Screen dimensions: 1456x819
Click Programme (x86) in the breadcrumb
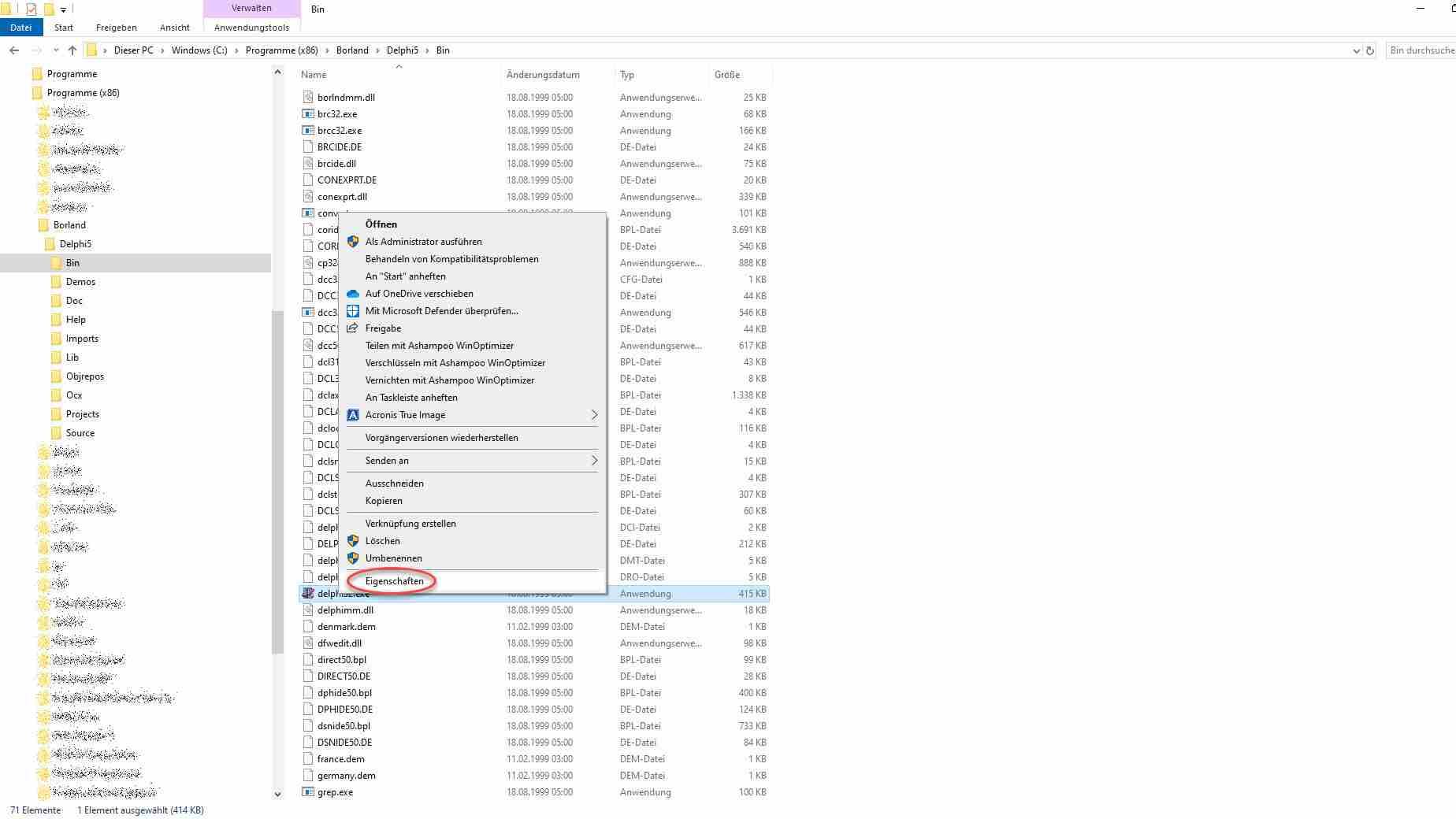click(x=282, y=50)
